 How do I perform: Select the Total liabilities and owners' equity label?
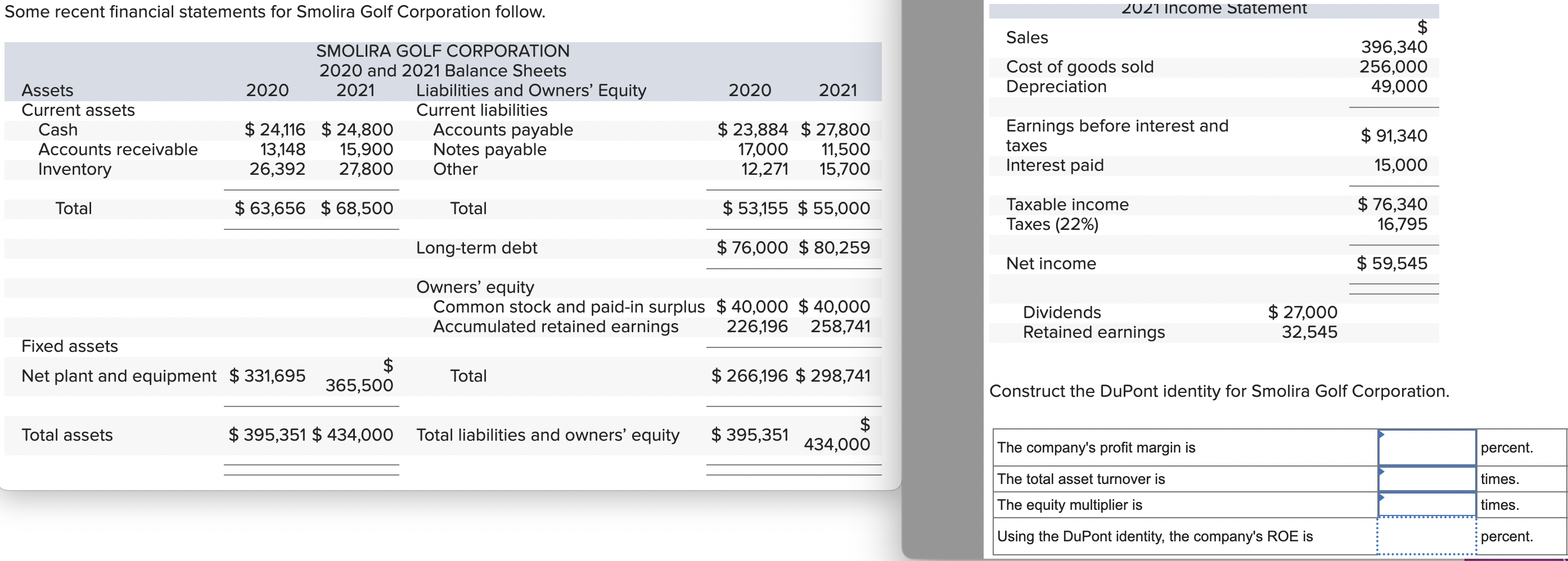(x=547, y=435)
